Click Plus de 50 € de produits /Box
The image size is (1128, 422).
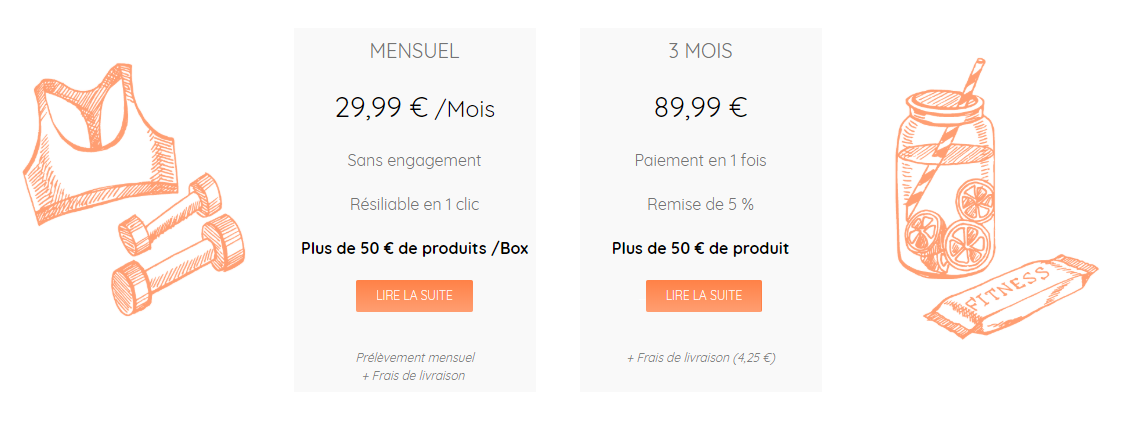tap(414, 249)
